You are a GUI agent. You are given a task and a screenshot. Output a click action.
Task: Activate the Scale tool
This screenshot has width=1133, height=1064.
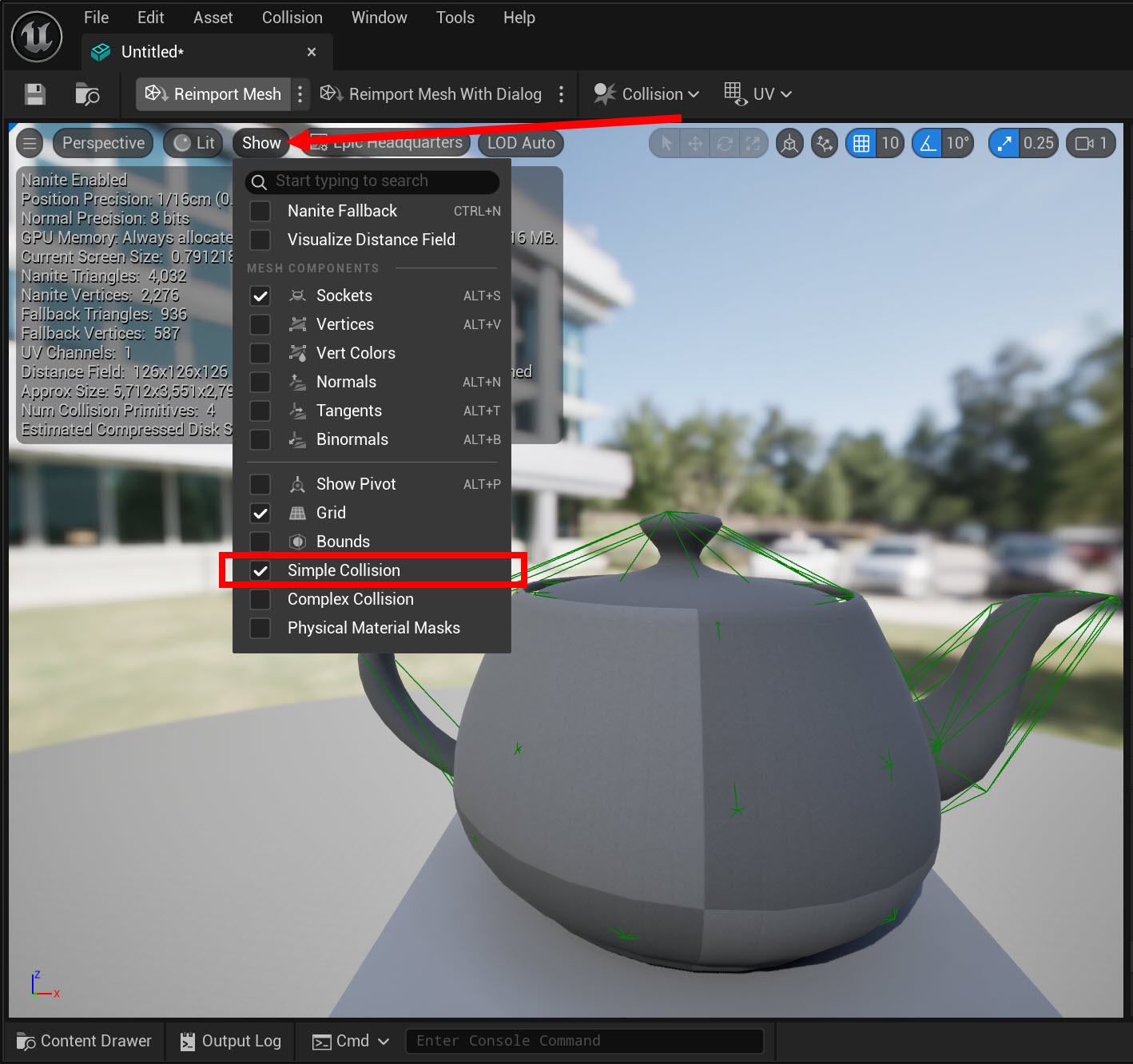[x=753, y=143]
